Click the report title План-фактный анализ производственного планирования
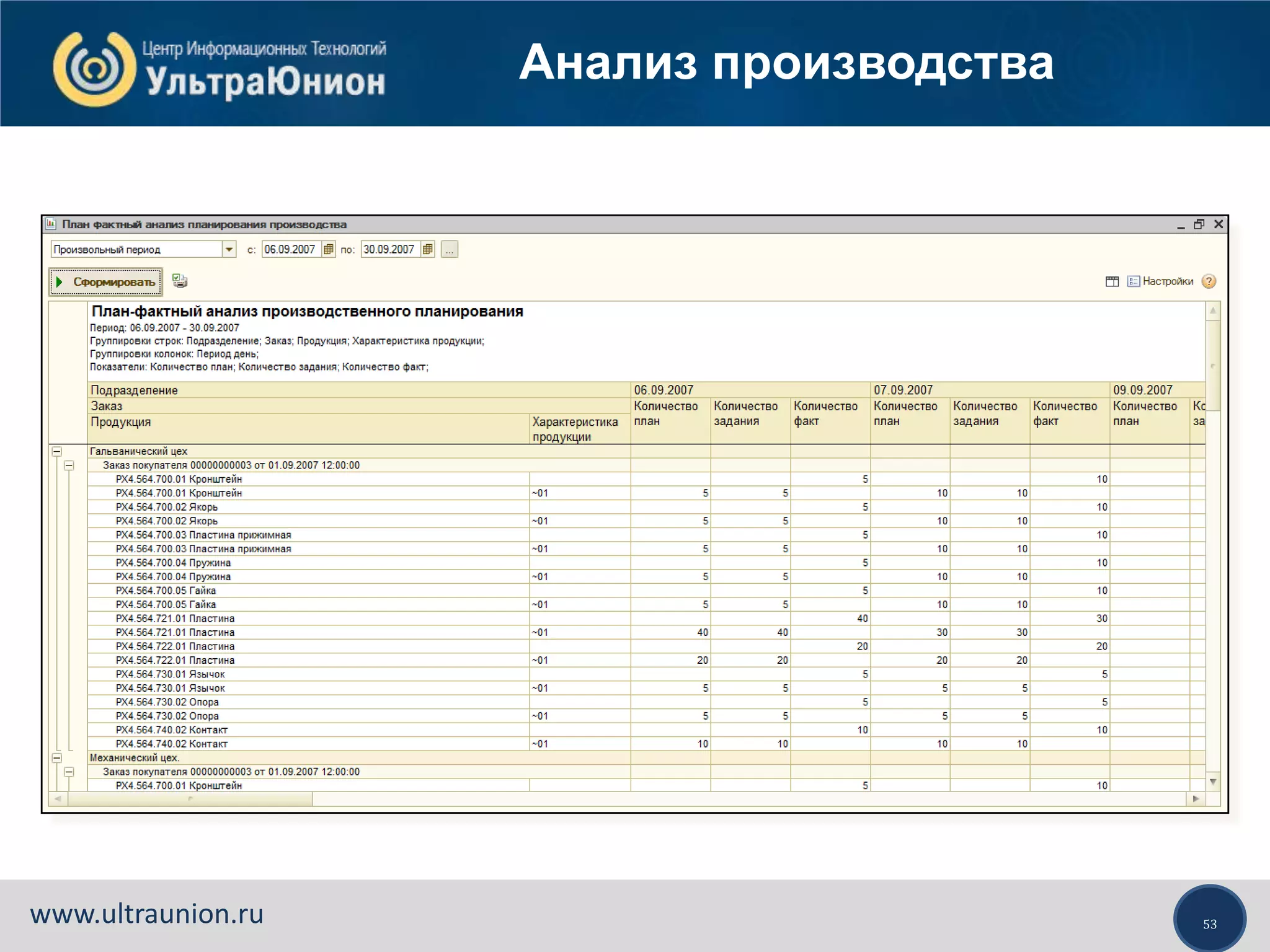The width and height of the screenshot is (1270, 952). tap(308, 311)
